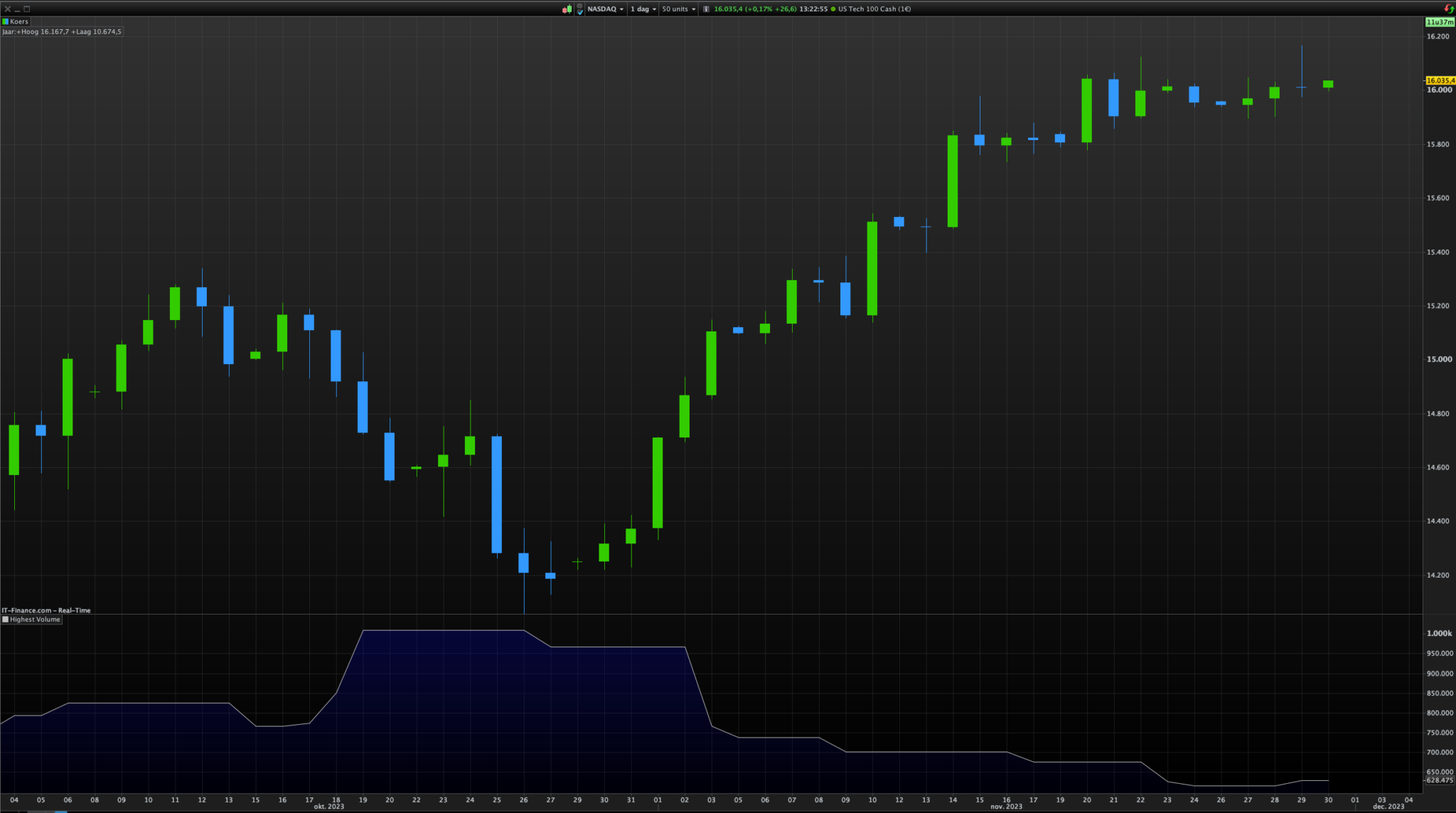Image resolution: width=1456 pixels, height=813 pixels.
Task: Click the US Tech 100 Cash label
Action: pos(874,9)
